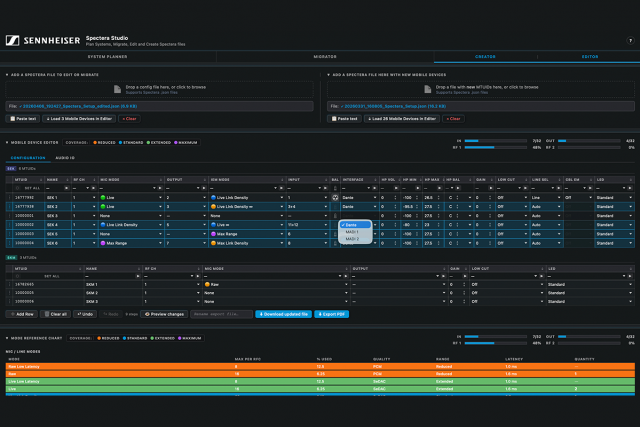Click the Export PDF button
This screenshot has width=640, height=427.
(331, 314)
